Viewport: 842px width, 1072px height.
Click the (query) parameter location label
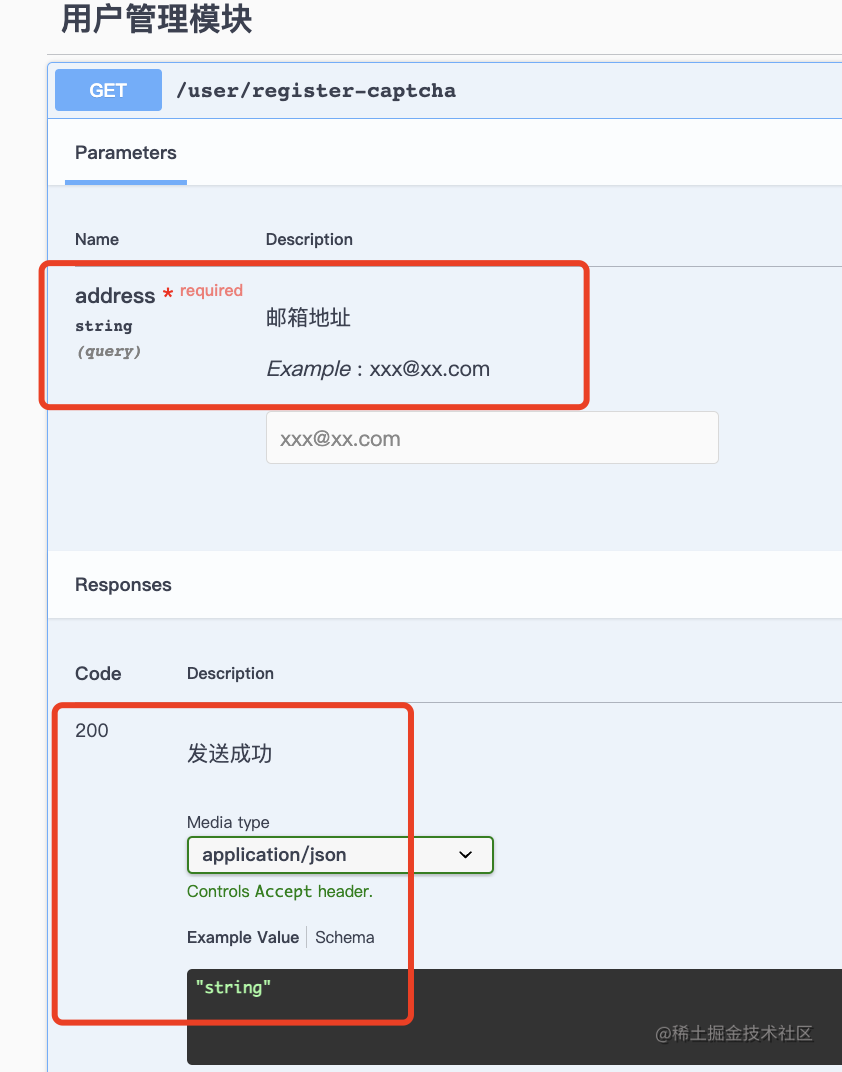point(108,351)
